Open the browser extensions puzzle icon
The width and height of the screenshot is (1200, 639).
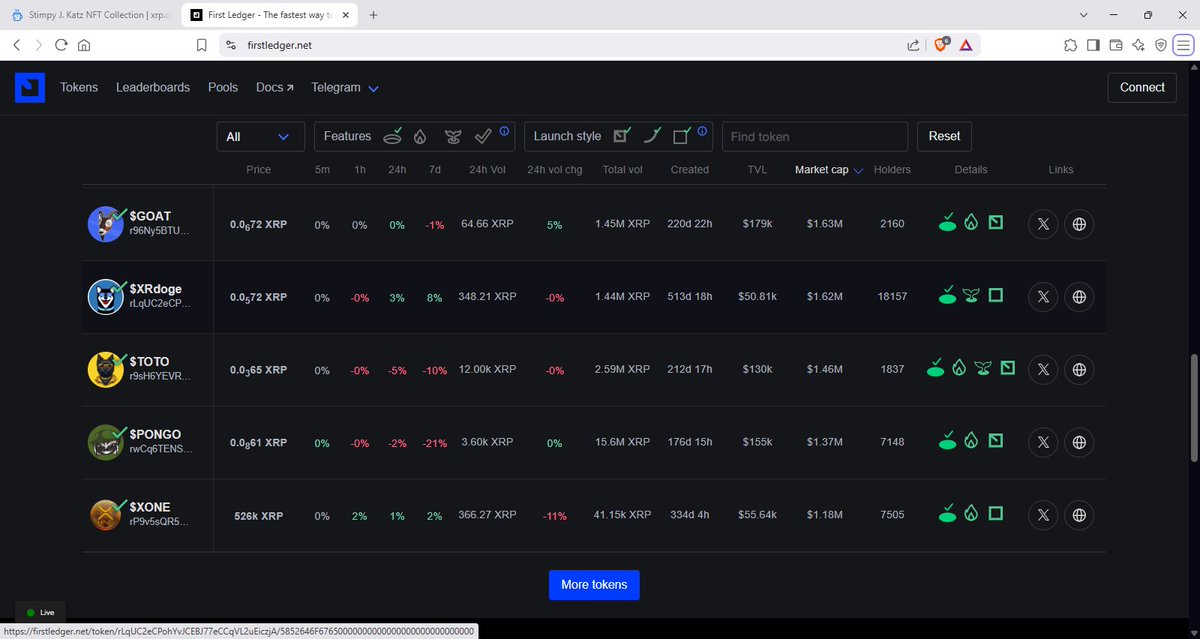coord(1070,45)
